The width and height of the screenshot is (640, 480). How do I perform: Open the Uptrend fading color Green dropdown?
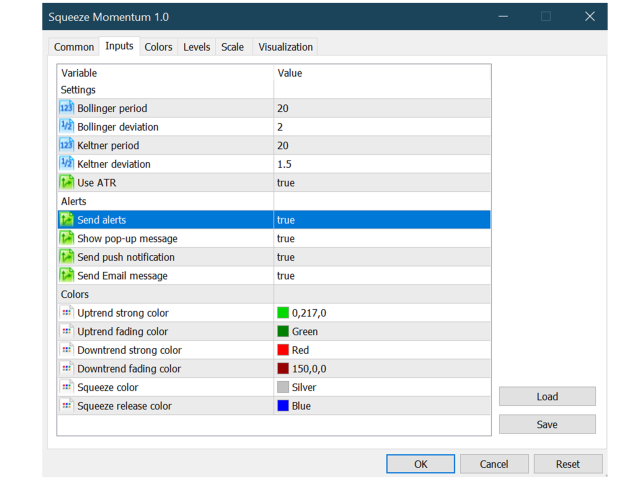click(380, 332)
